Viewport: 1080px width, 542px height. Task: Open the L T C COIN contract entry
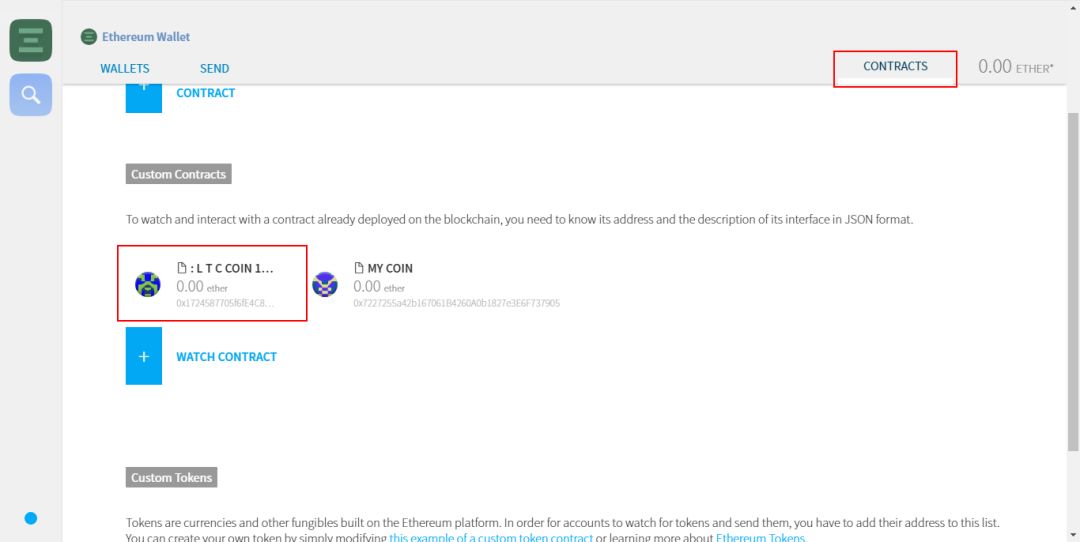212,283
